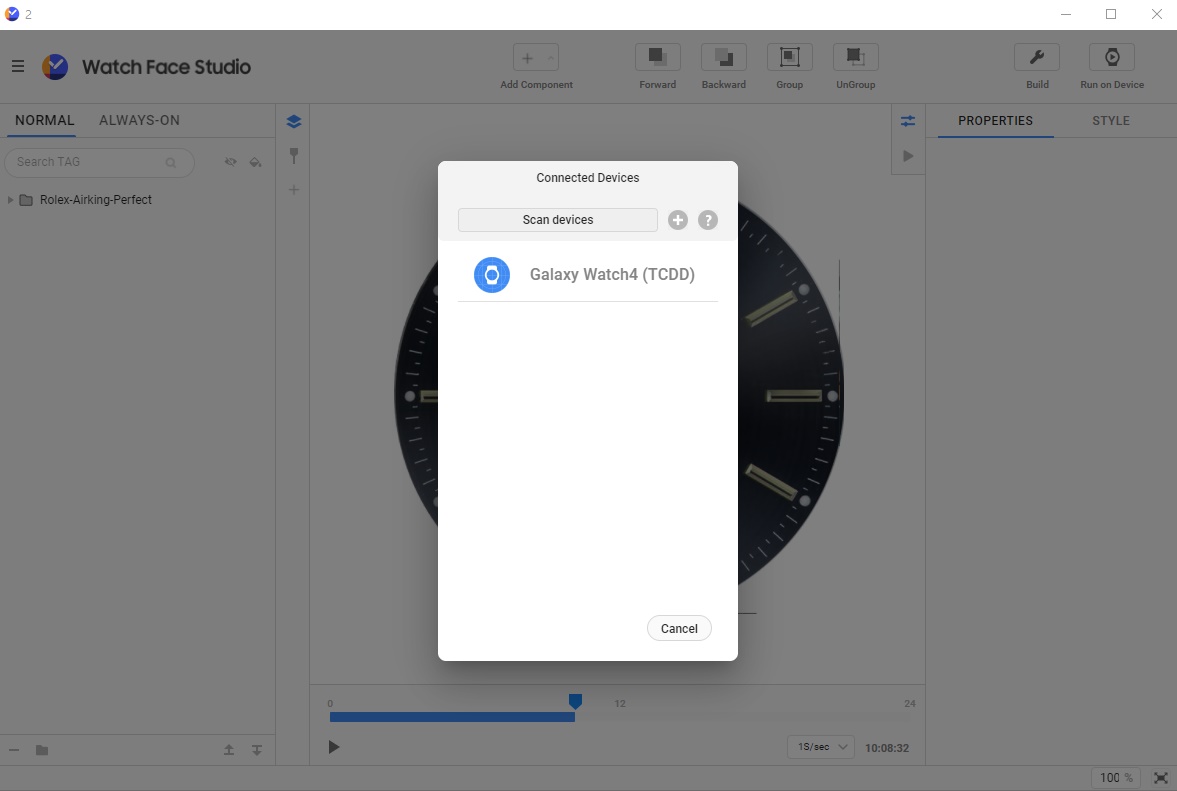Click the timeline playhead marker

tap(575, 701)
